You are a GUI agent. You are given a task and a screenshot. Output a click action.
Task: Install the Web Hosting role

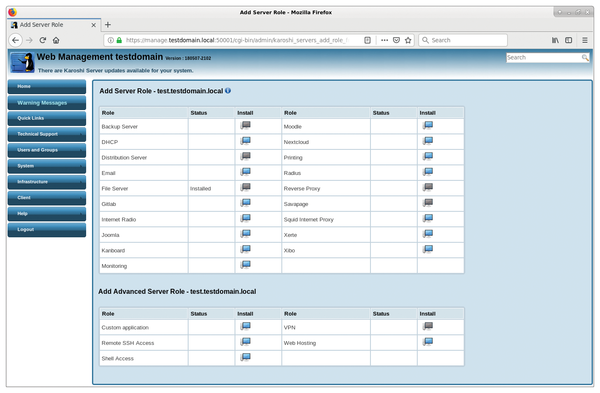pyautogui.click(x=428, y=342)
